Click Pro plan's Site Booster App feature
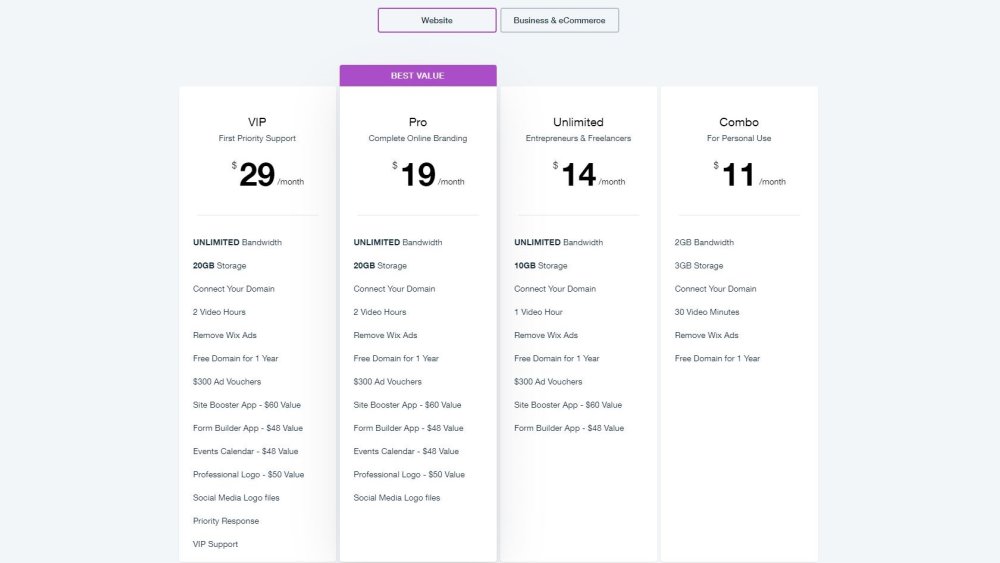This screenshot has width=1000, height=563. [x=408, y=405]
